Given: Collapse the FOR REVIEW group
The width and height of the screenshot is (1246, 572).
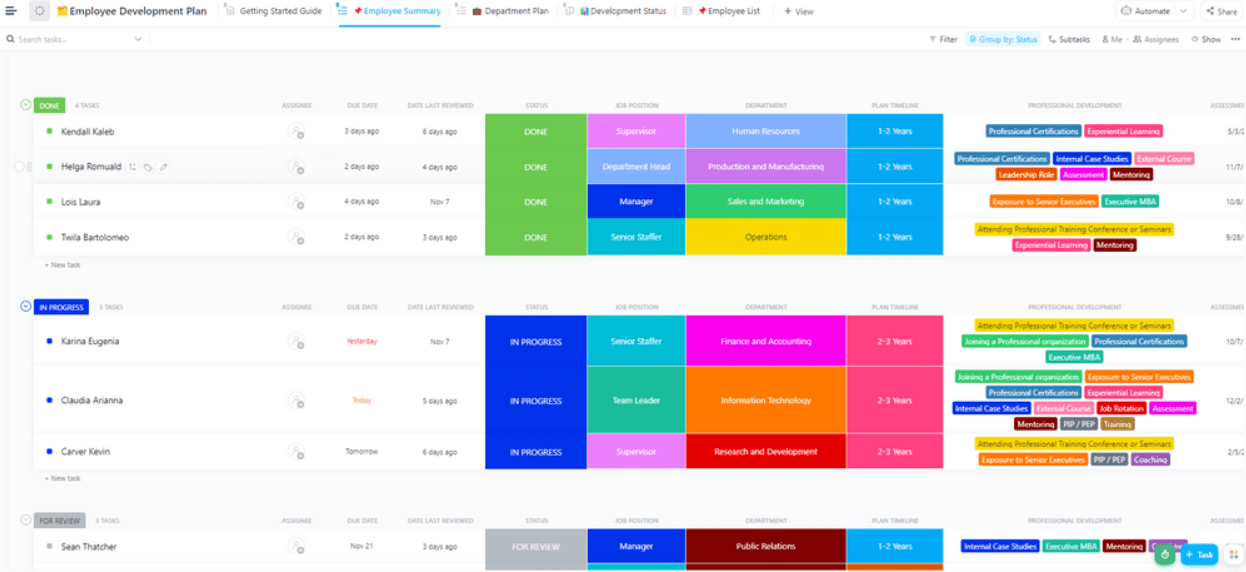Looking at the screenshot, I should [26, 520].
